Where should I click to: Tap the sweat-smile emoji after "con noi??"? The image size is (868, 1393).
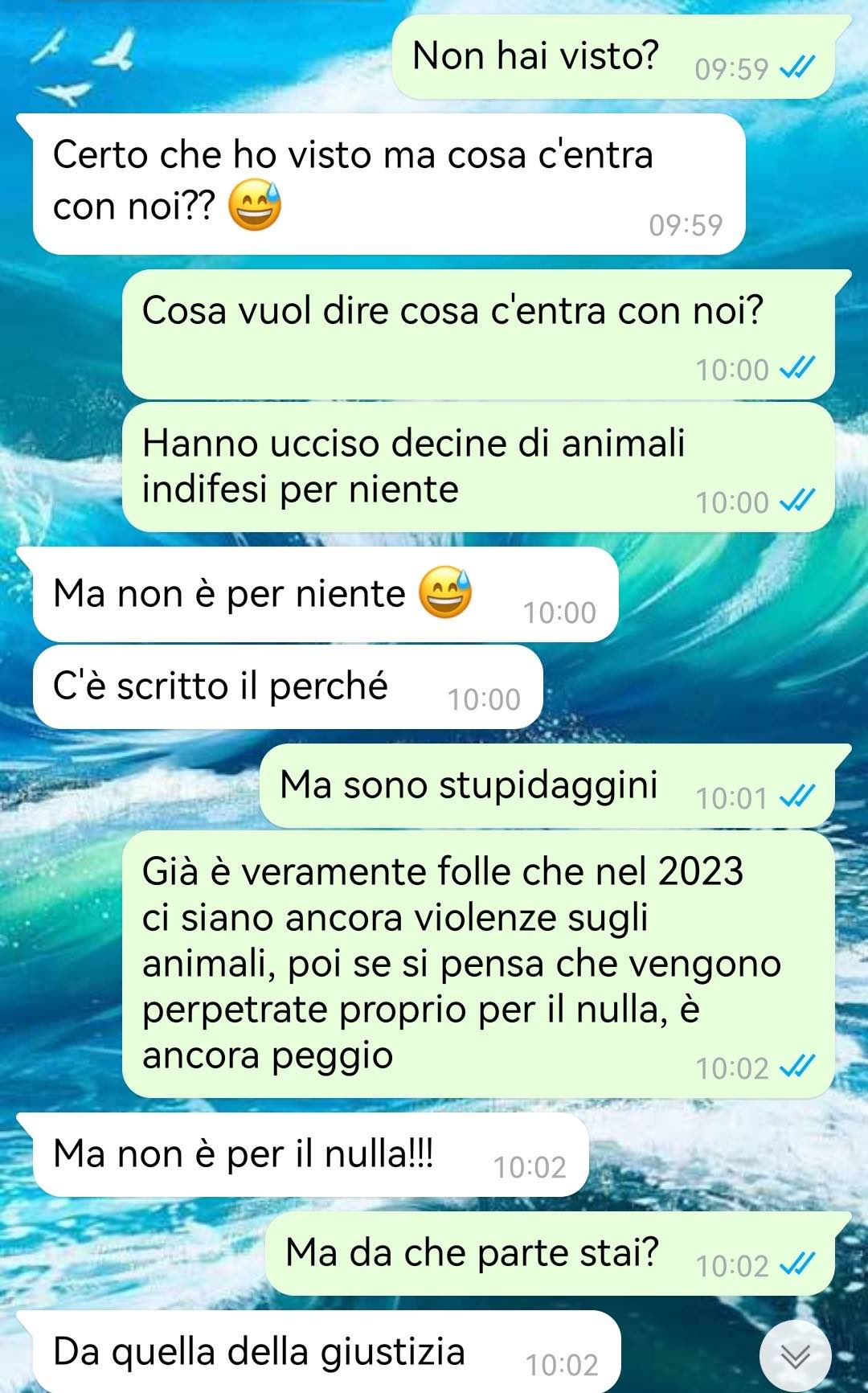(x=255, y=206)
